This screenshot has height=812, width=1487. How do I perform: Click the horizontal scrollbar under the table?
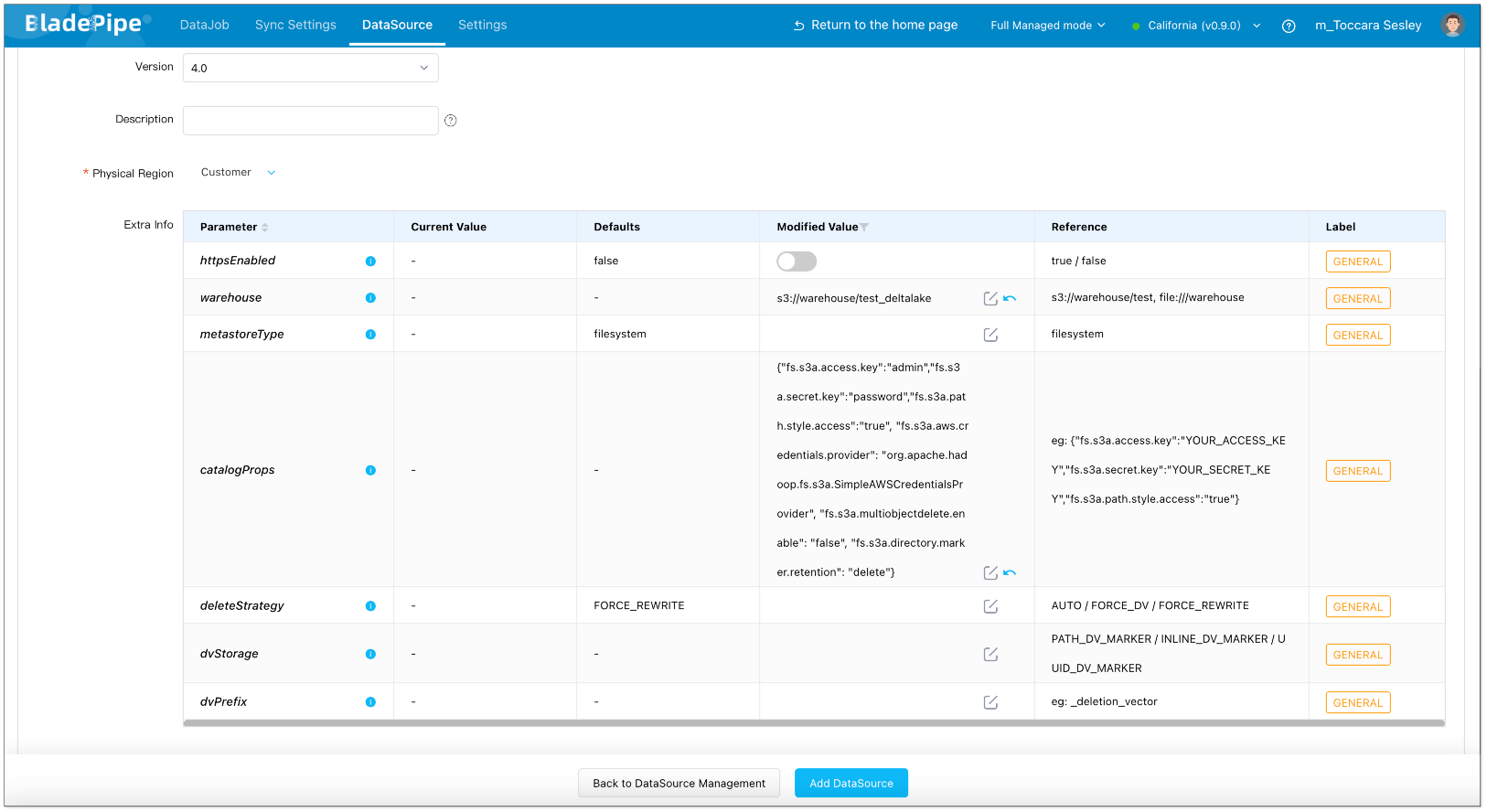tap(813, 723)
